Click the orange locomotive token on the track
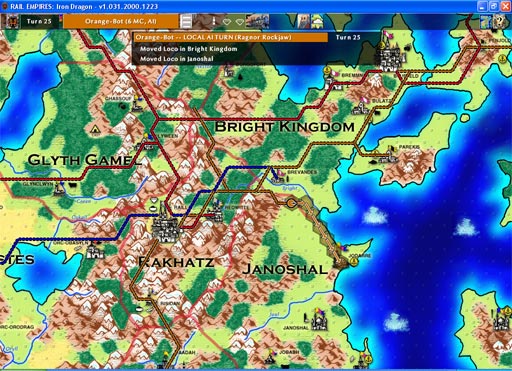 (x=291, y=203)
